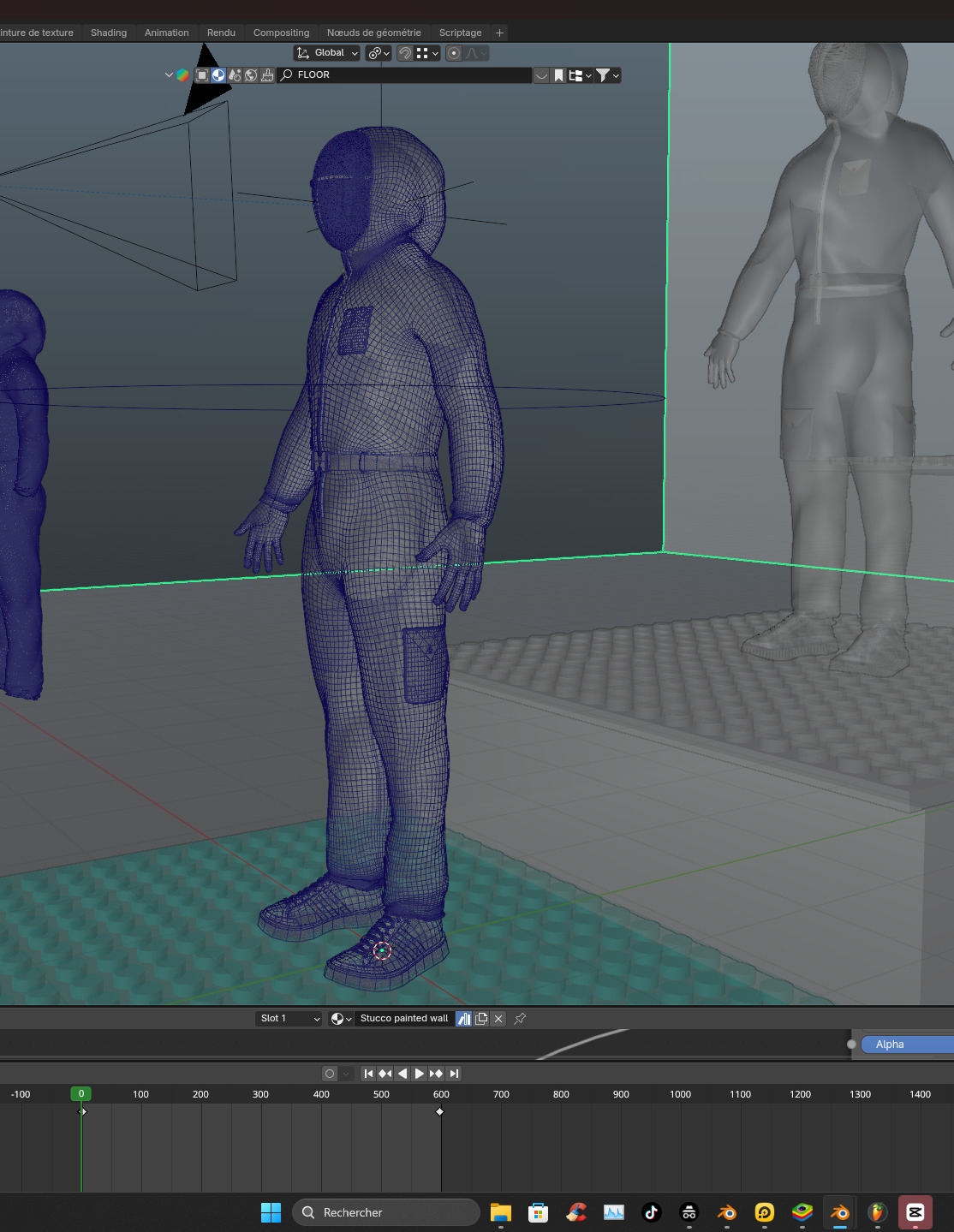This screenshot has width=954, height=1232.
Task: Toggle proportional editing
Action: tap(454, 53)
